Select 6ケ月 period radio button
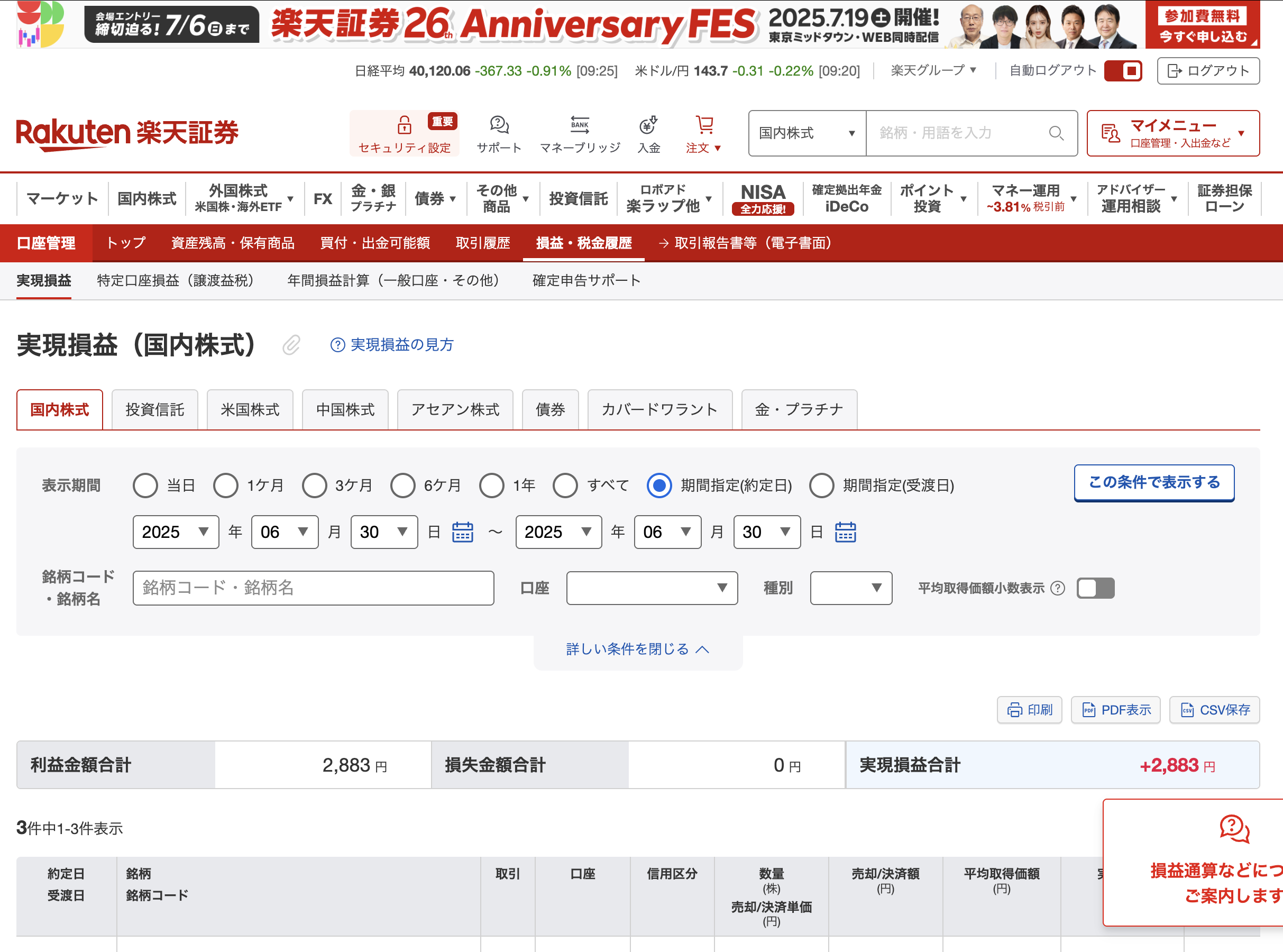 pyautogui.click(x=402, y=485)
